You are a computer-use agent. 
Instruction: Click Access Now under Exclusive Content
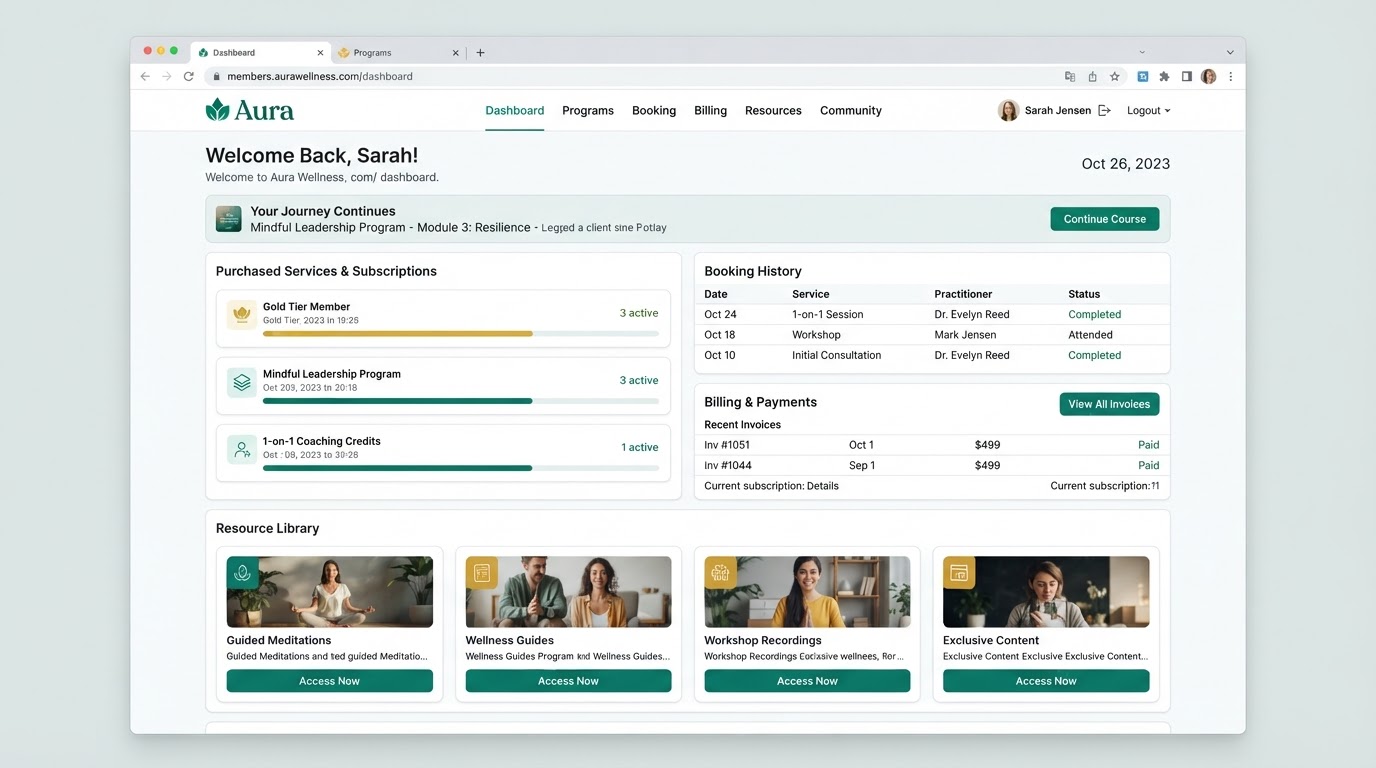tap(1046, 681)
